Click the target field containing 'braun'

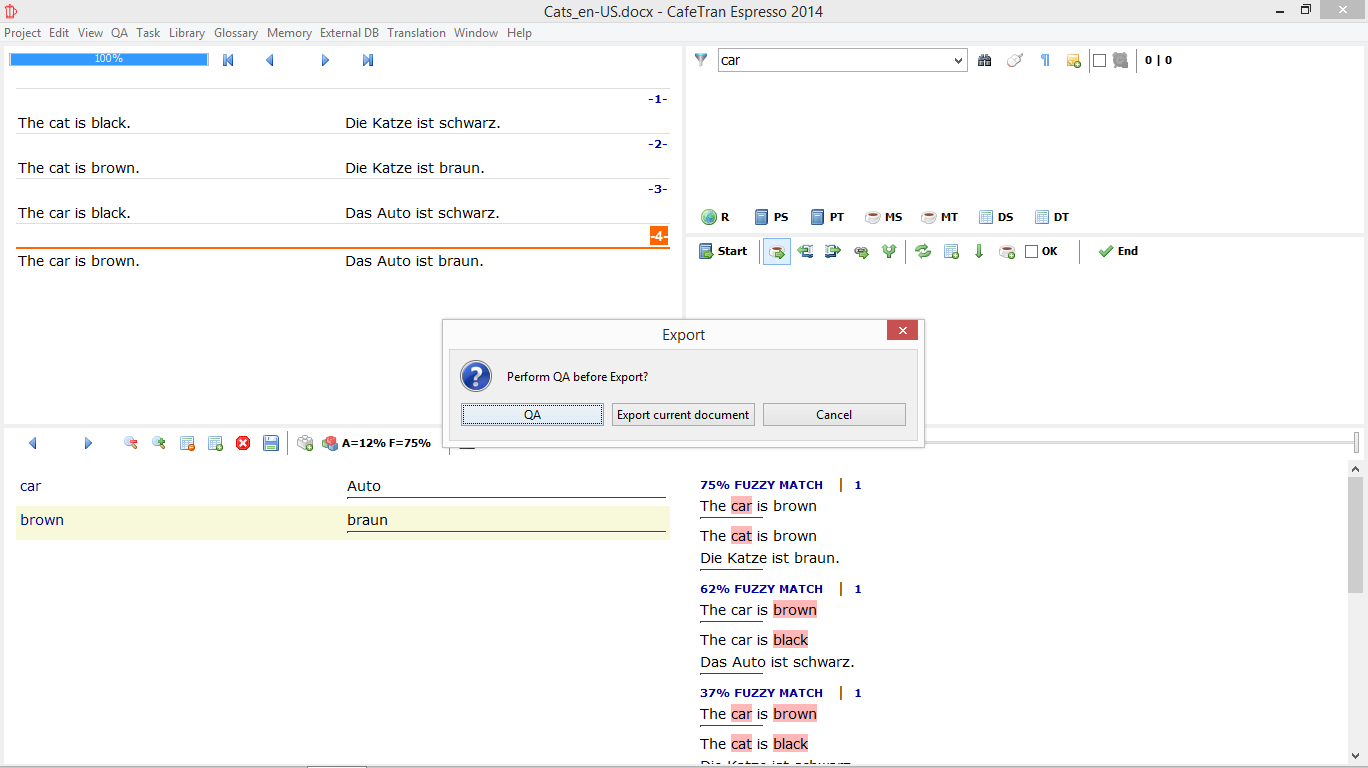coord(505,520)
